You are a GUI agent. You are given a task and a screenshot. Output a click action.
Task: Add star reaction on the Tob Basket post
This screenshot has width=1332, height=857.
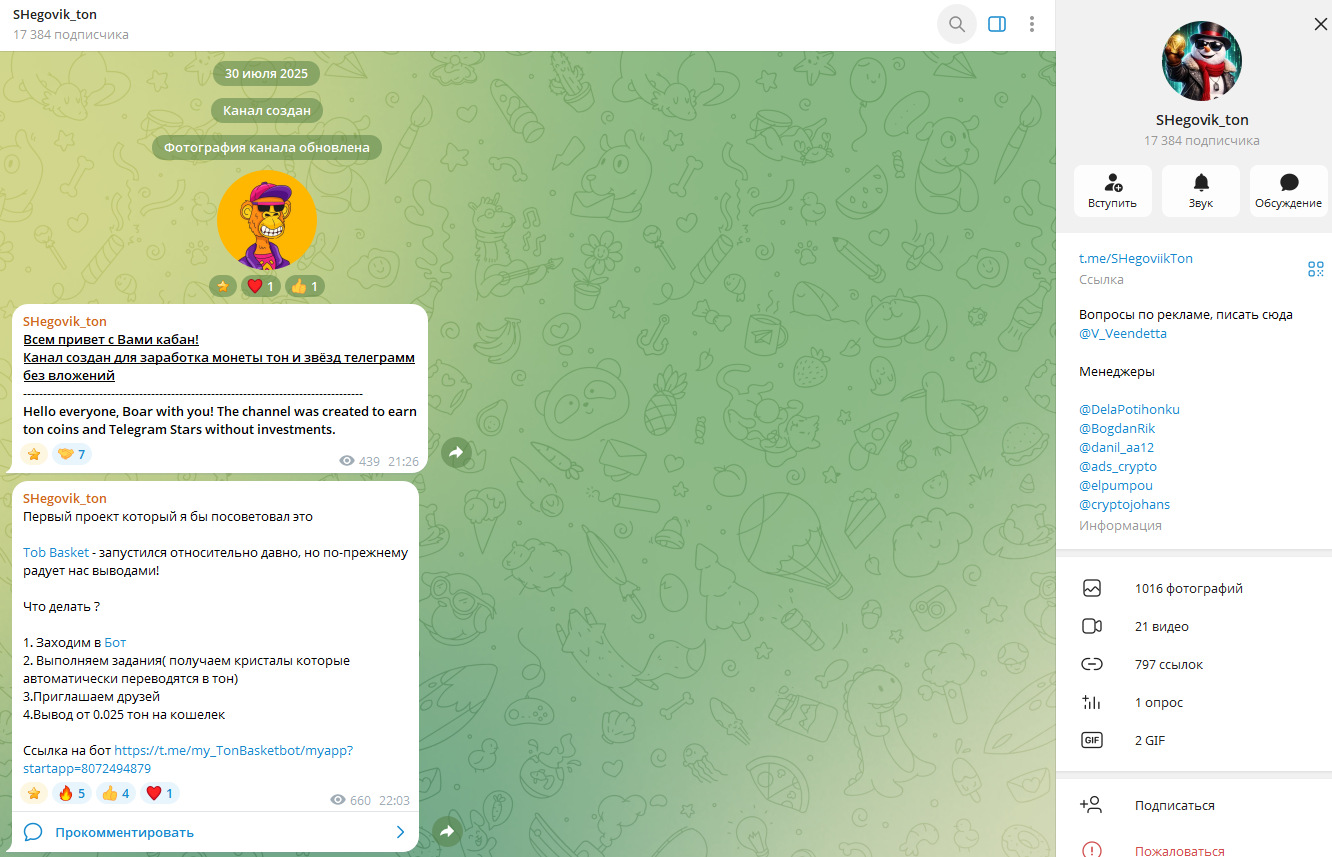(x=34, y=793)
